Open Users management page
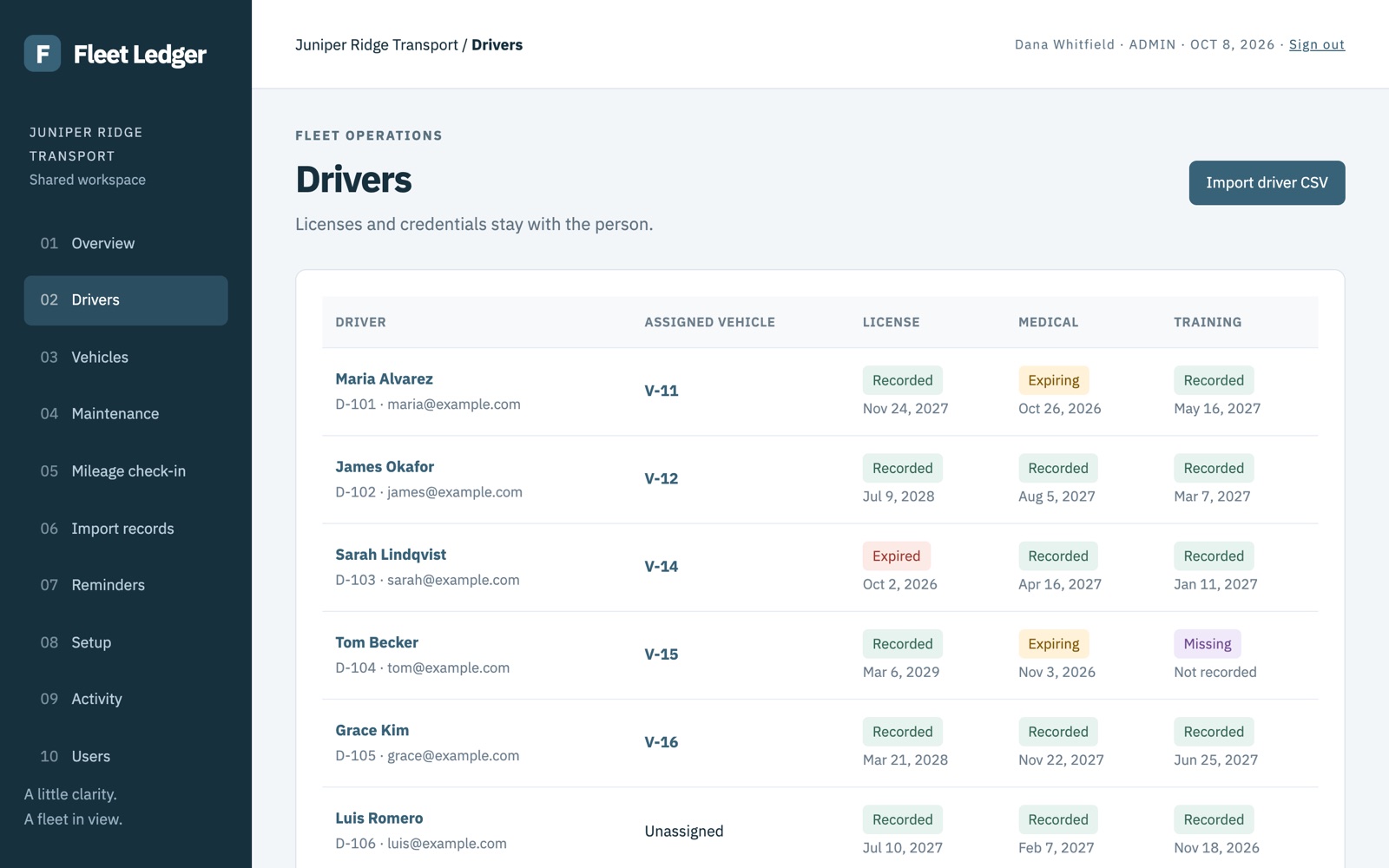This screenshot has height=868, width=1389. click(126, 756)
